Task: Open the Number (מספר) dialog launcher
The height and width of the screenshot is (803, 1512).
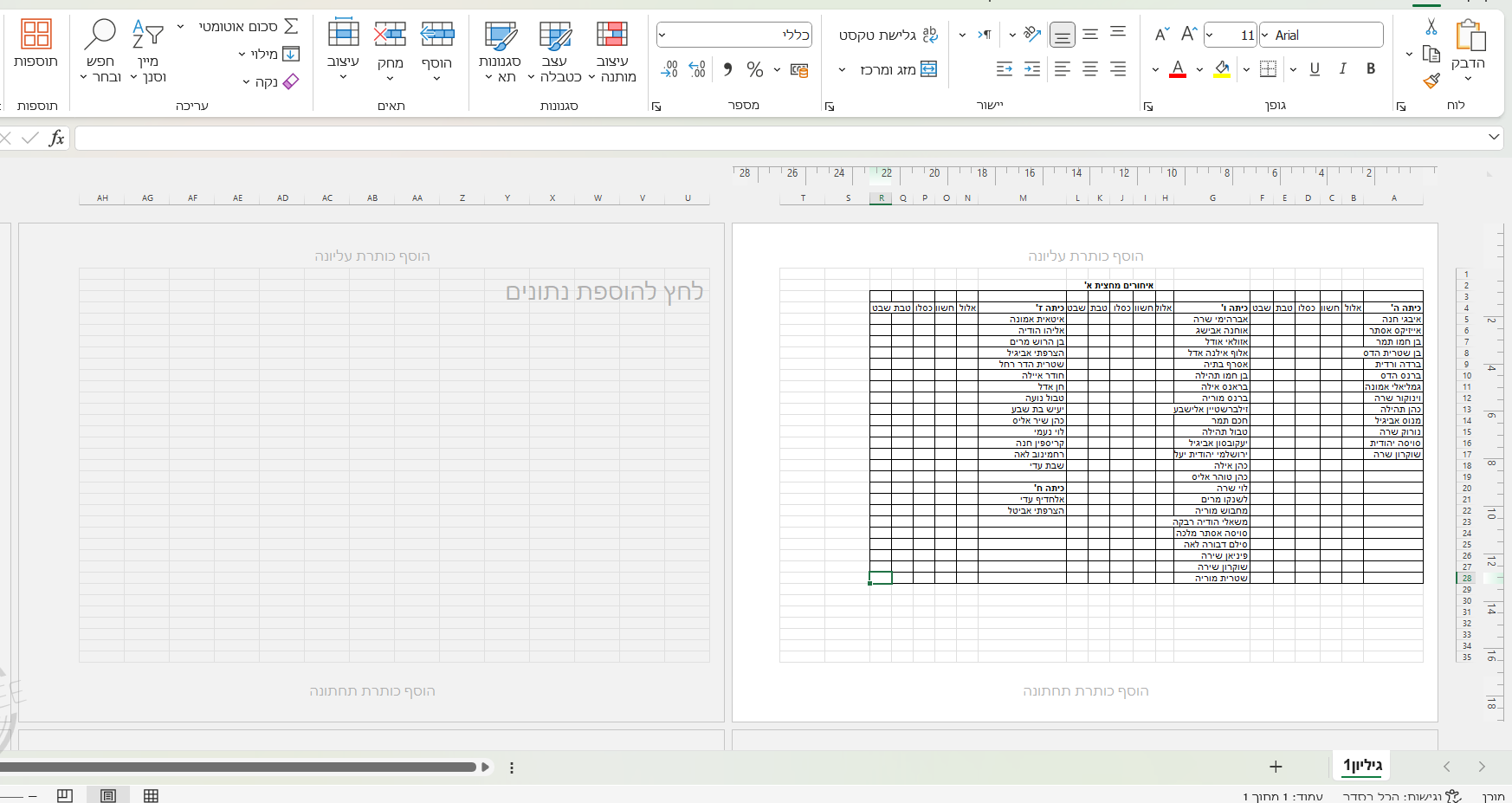Action: (x=656, y=107)
